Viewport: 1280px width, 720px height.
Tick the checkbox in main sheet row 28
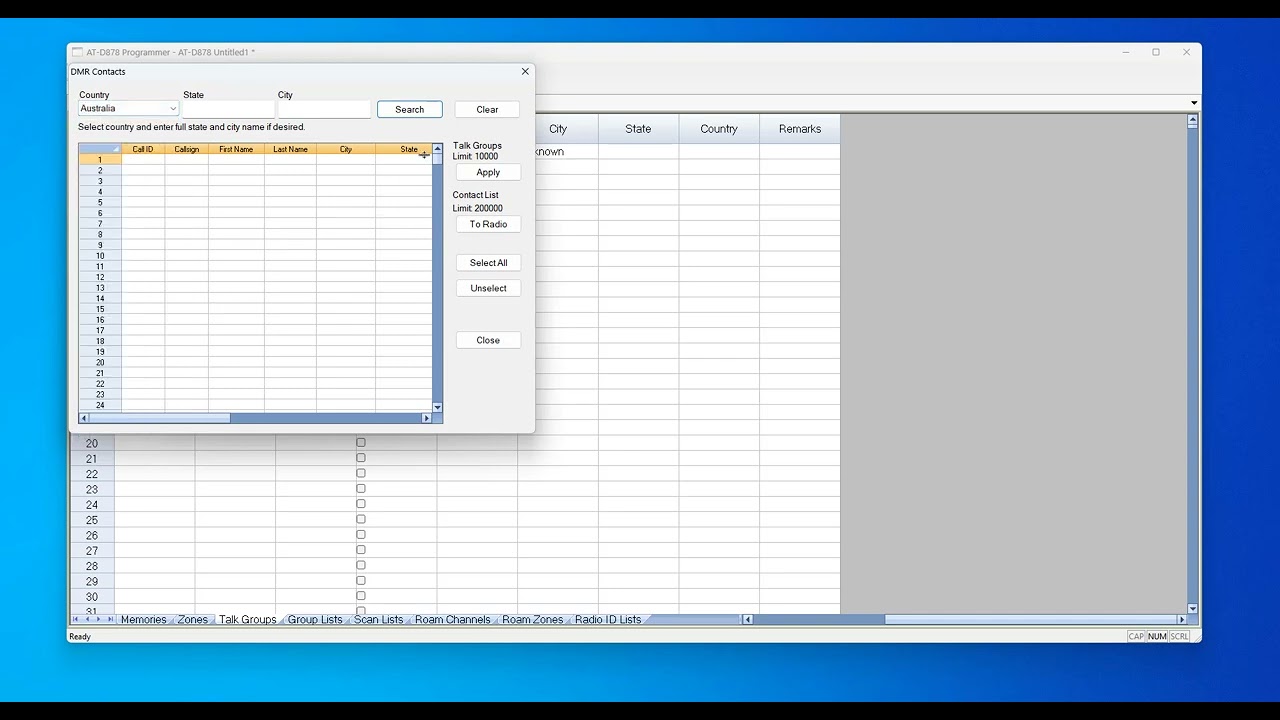361,565
